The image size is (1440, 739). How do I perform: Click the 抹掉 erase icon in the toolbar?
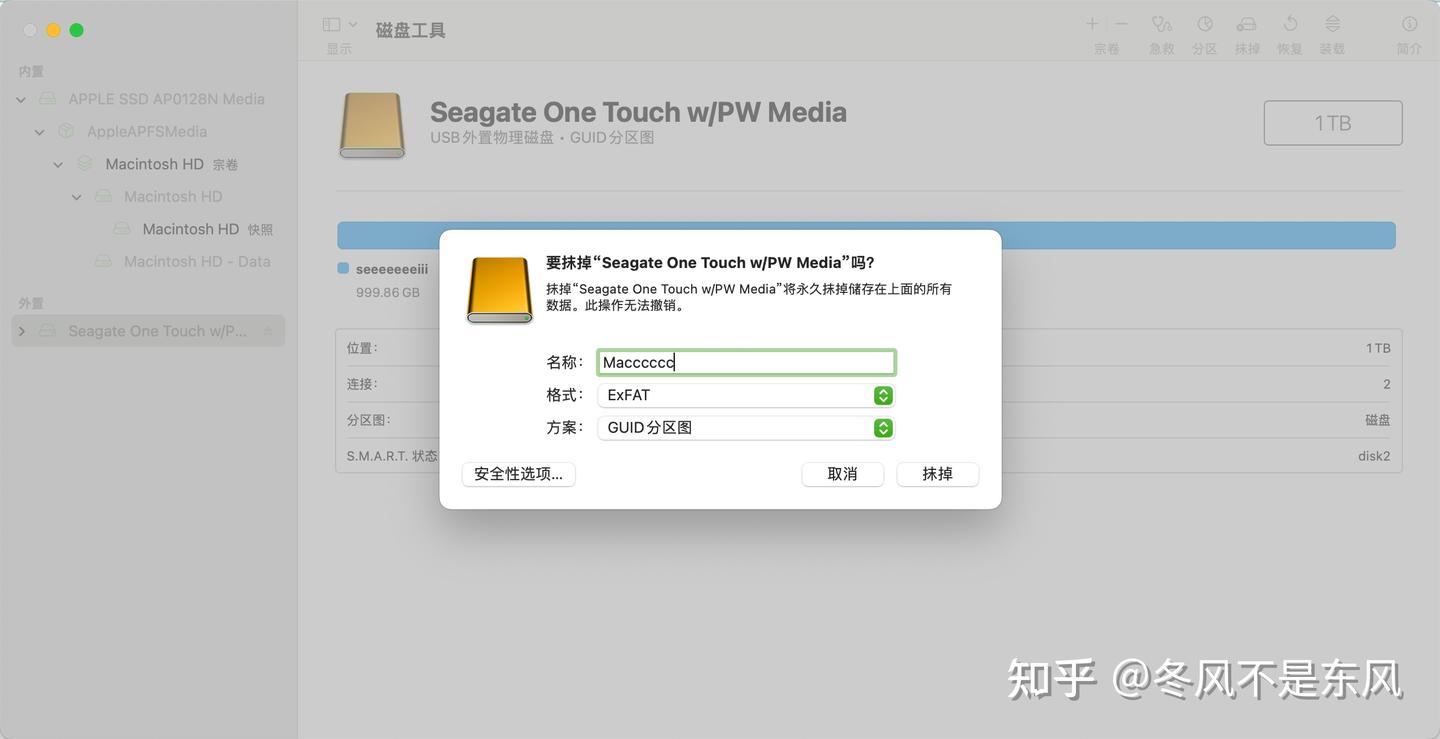[1247, 24]
